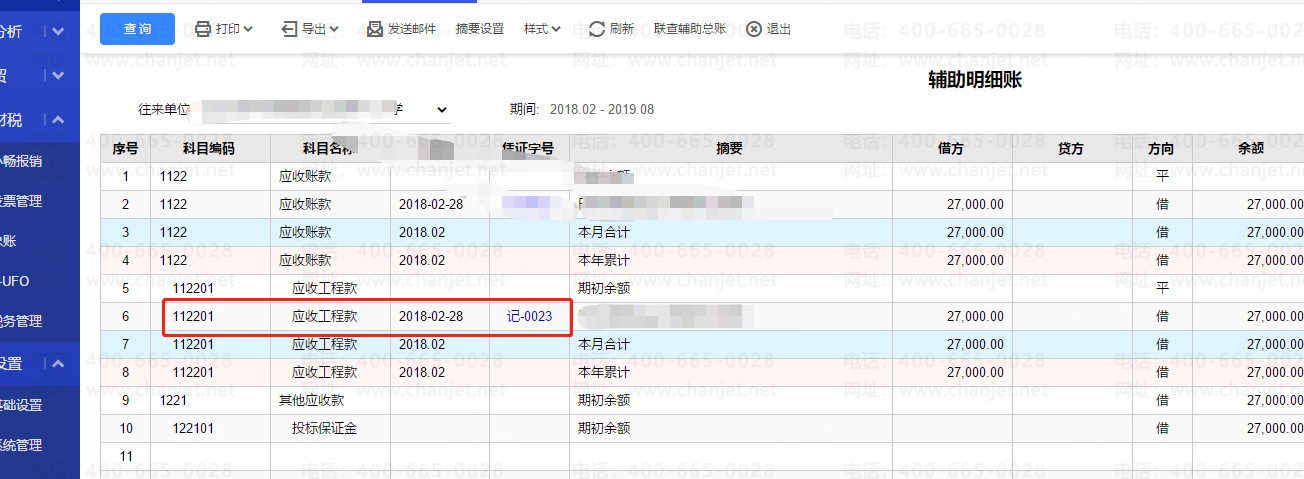Click 本月合计 in row 3
This screenshot has height=479, width=1304.
click(604, 232)
